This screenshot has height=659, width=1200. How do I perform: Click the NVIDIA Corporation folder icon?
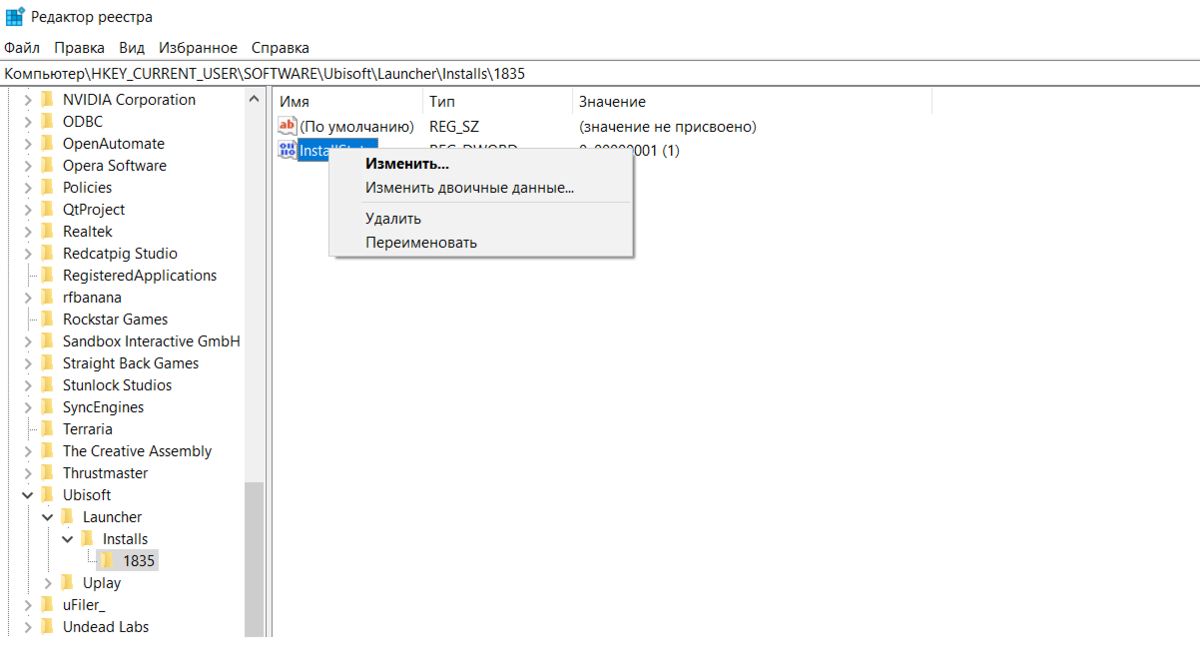coord(48,99)
